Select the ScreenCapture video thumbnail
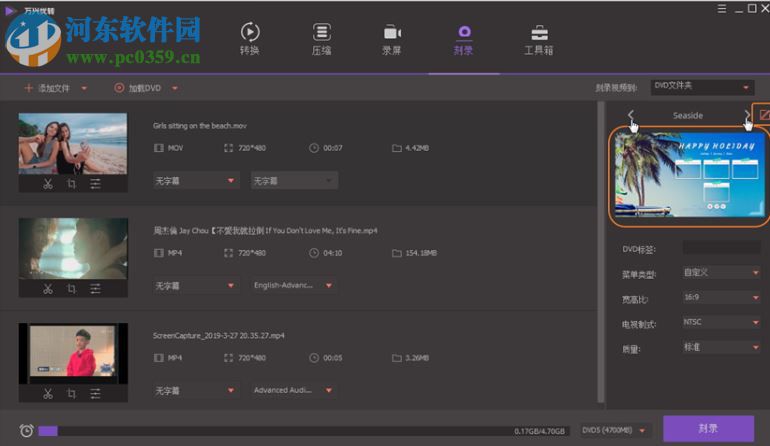This screenshot has width=770, height=446. coord(73,353)
